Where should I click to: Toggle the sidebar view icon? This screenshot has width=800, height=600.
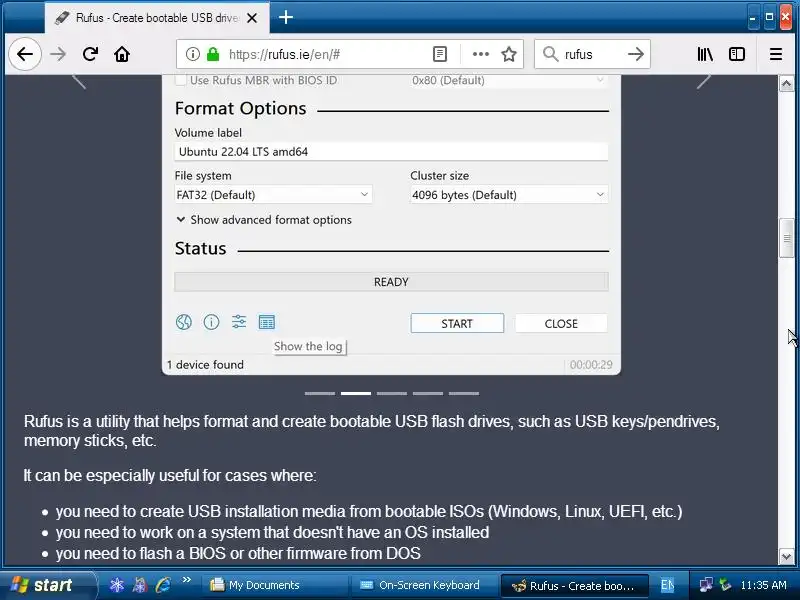[737, 54]
